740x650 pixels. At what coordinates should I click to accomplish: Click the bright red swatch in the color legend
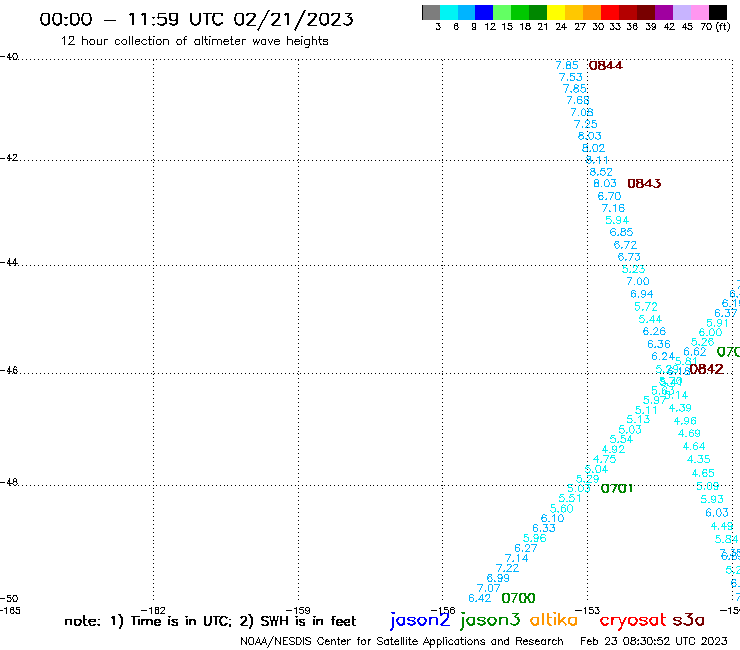point(610,13)
